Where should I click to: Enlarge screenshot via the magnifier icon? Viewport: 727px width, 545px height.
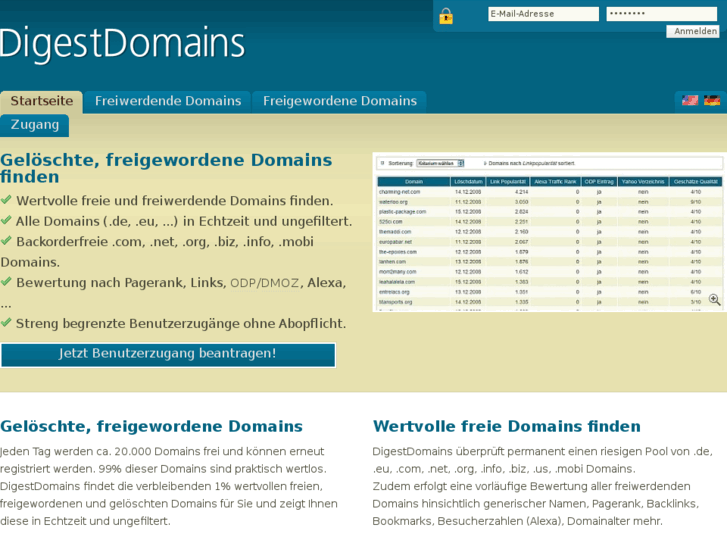pos(714,300)
